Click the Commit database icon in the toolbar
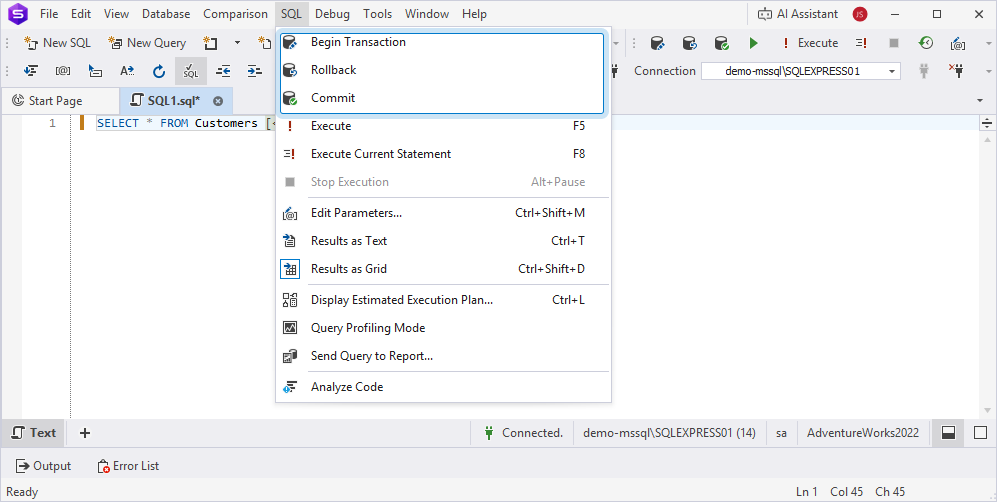Viewport: 997px width, 502px height. pos(721,43)
